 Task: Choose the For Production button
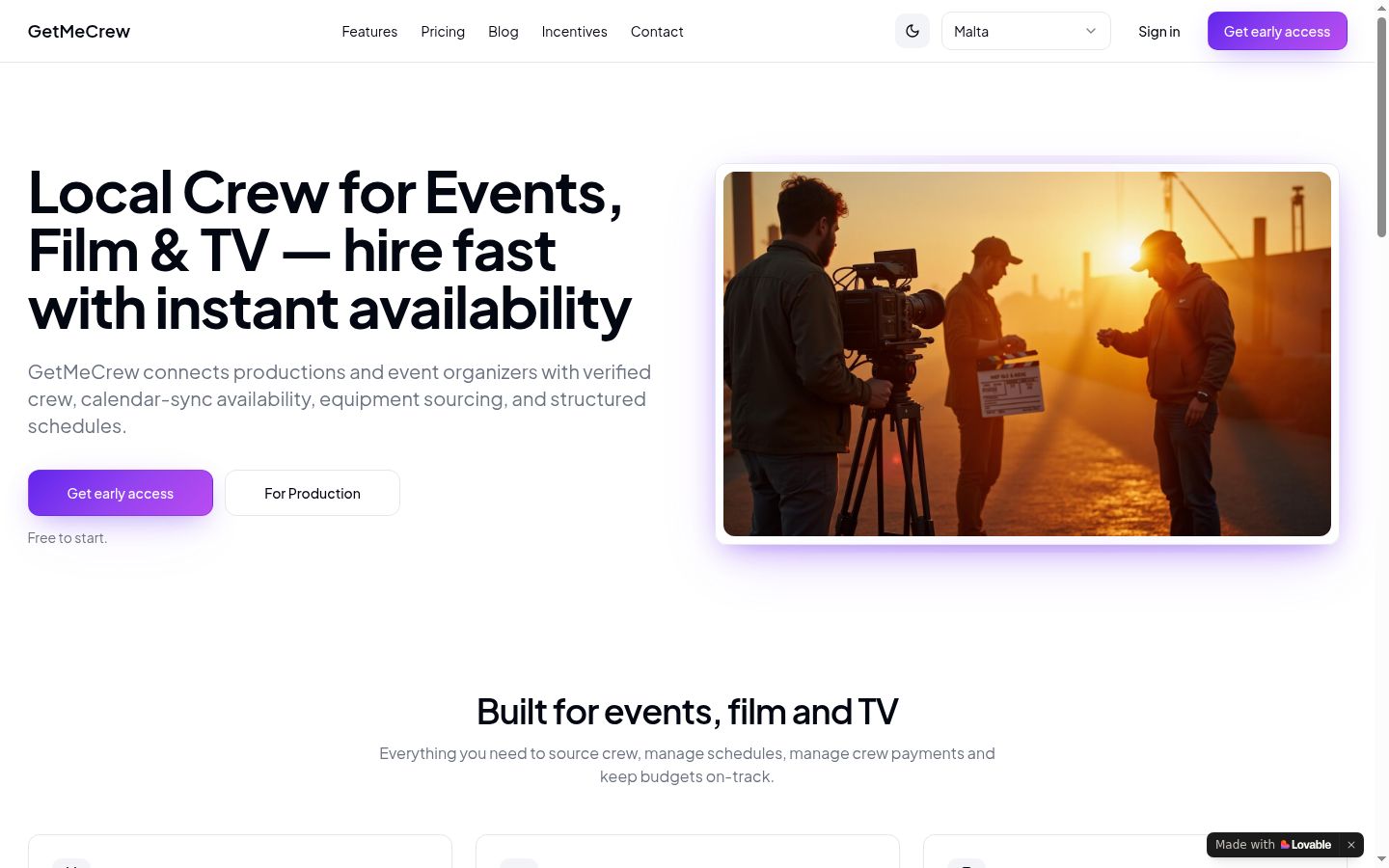(x=313, y=493)
